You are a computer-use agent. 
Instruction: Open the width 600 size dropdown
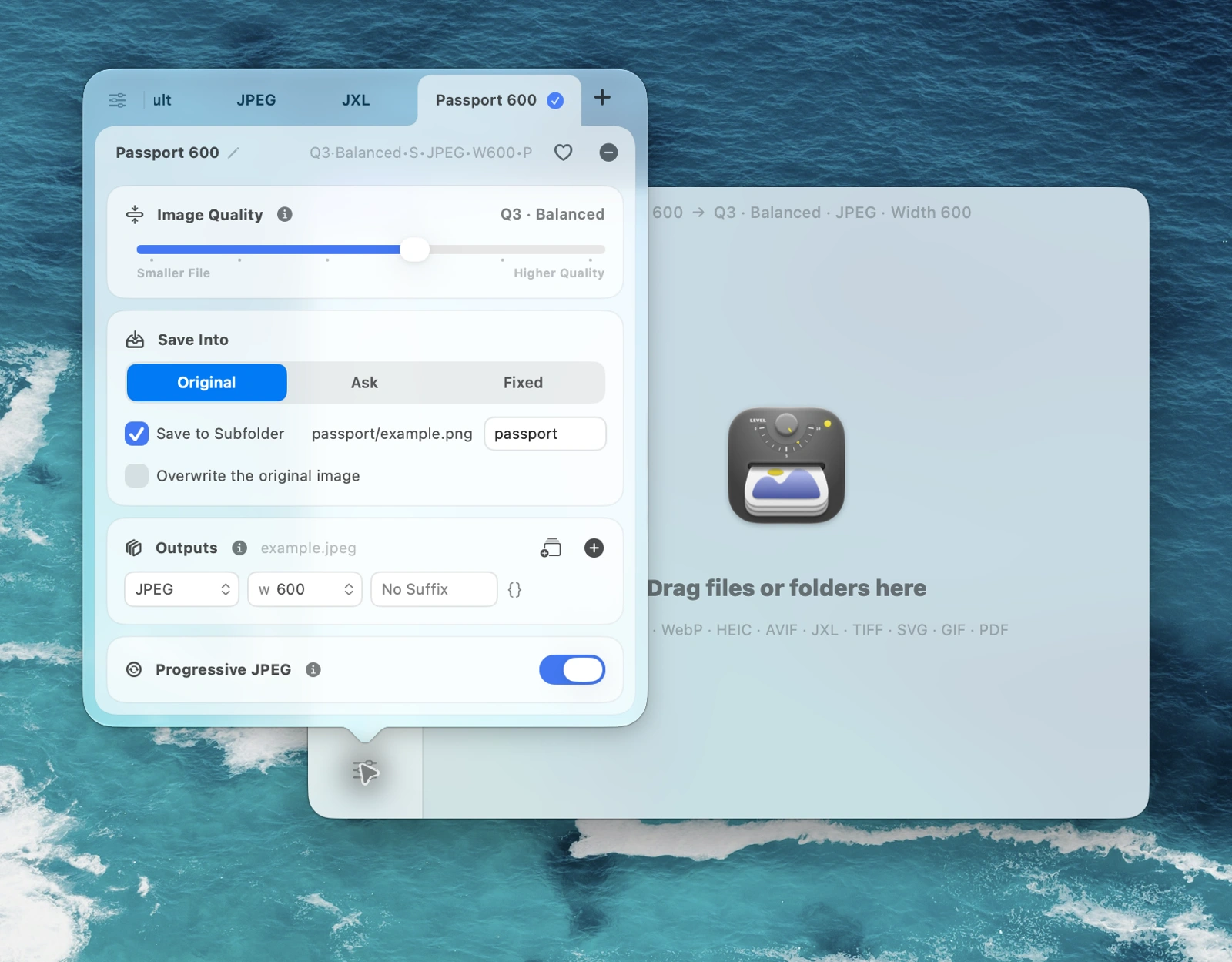pos(305,589)
